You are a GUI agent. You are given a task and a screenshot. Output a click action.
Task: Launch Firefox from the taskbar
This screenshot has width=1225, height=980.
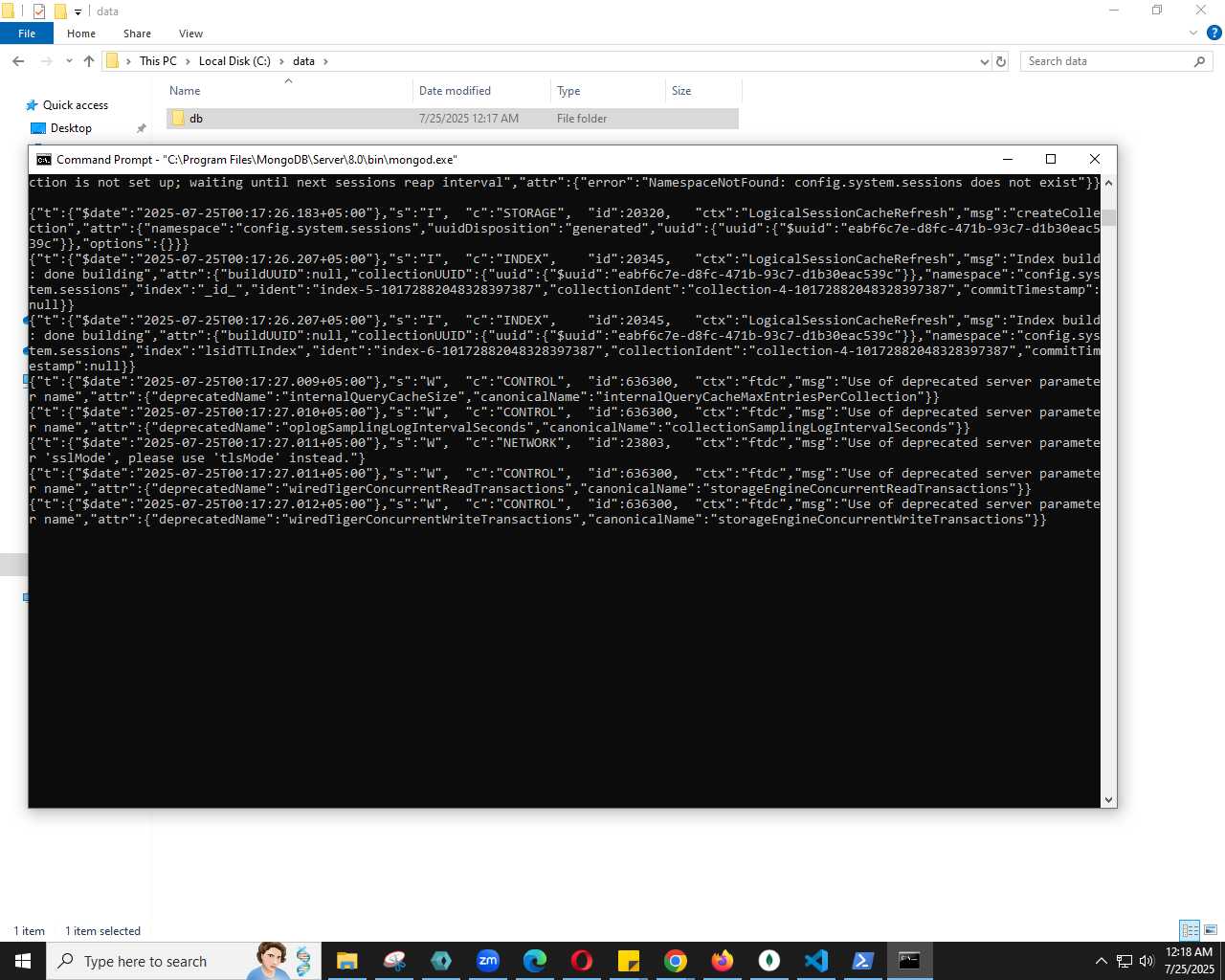pyautogui.click(x=723, y=961)
